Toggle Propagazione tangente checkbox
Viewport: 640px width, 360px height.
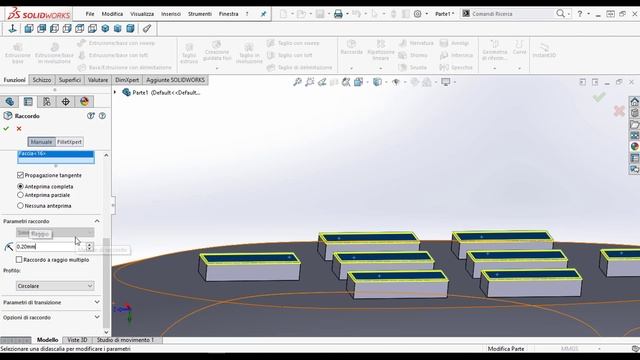click(20, 175)
